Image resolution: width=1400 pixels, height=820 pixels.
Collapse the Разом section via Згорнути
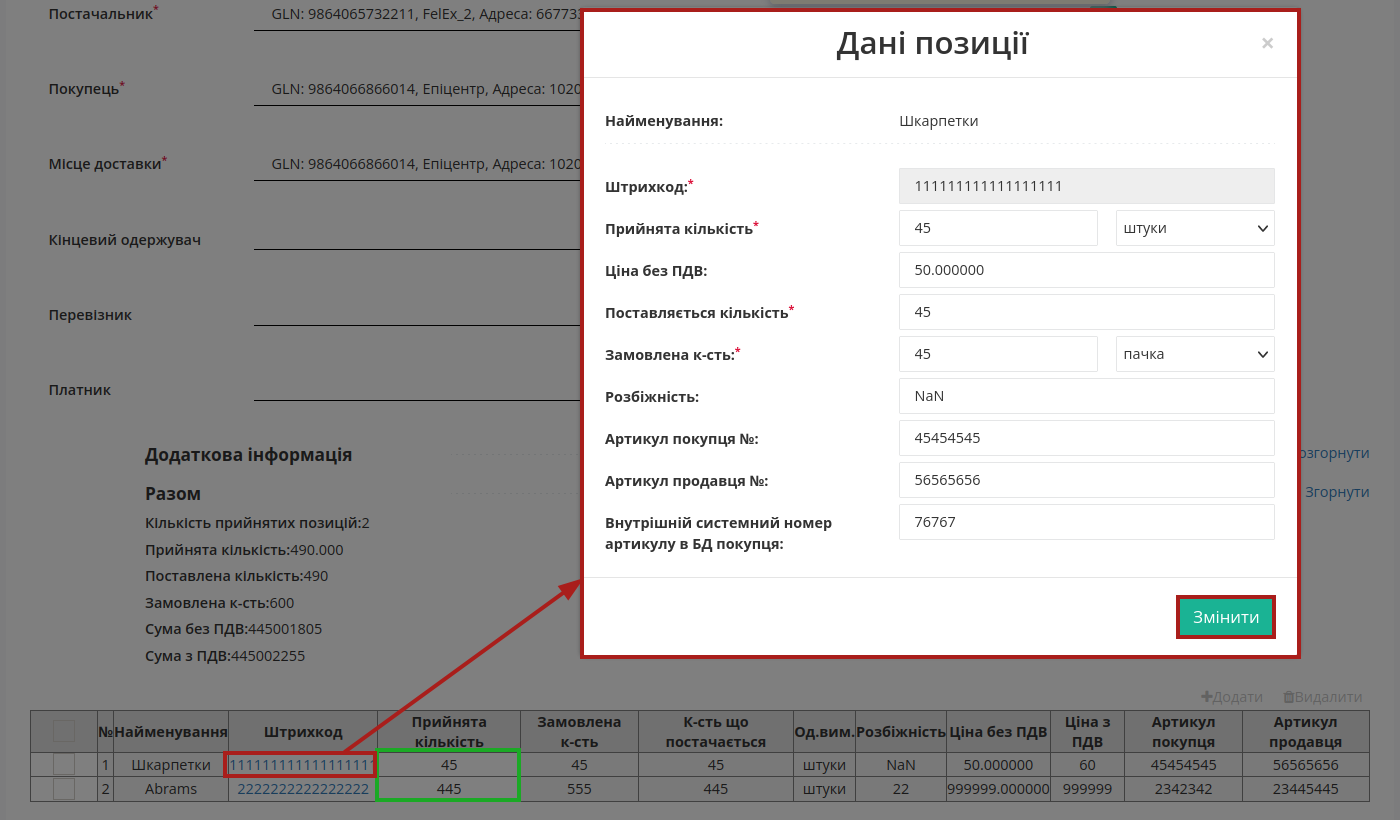pos(1337,492)
